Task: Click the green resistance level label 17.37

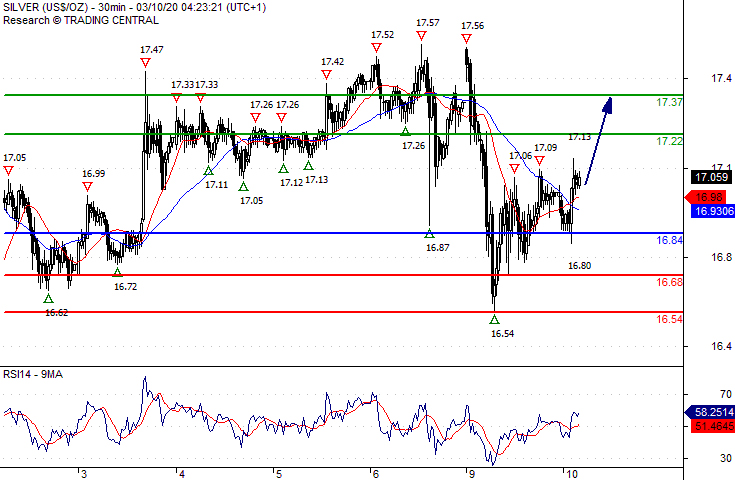Action: [669, 102]
